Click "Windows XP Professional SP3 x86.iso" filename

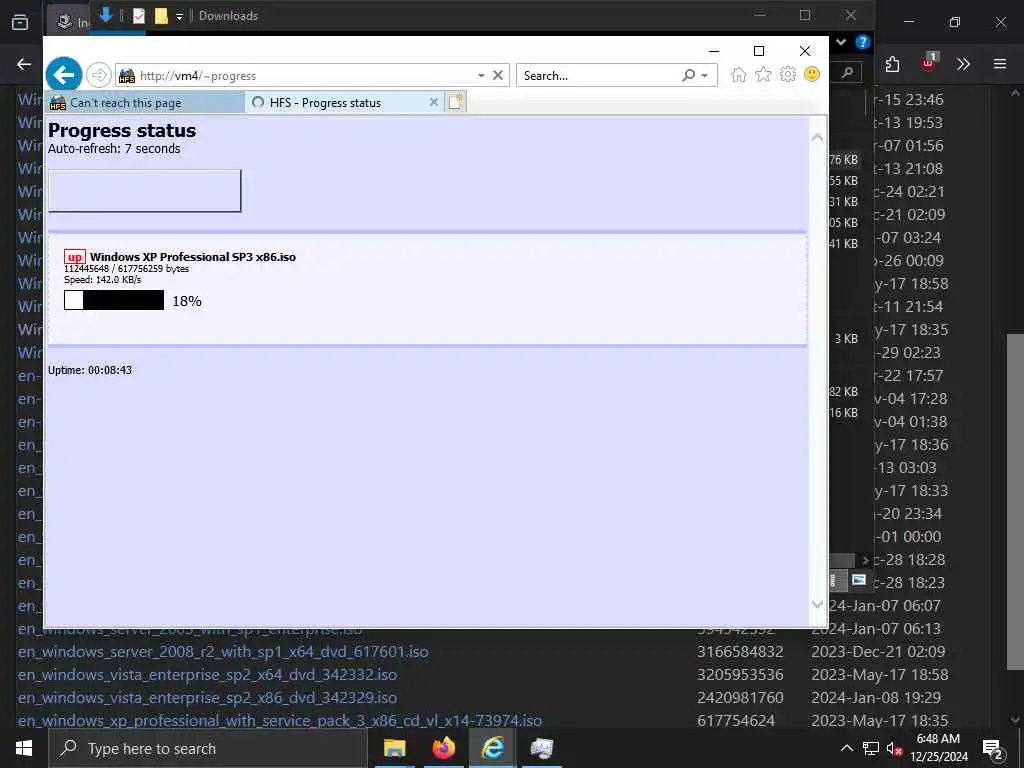(193, 257)
